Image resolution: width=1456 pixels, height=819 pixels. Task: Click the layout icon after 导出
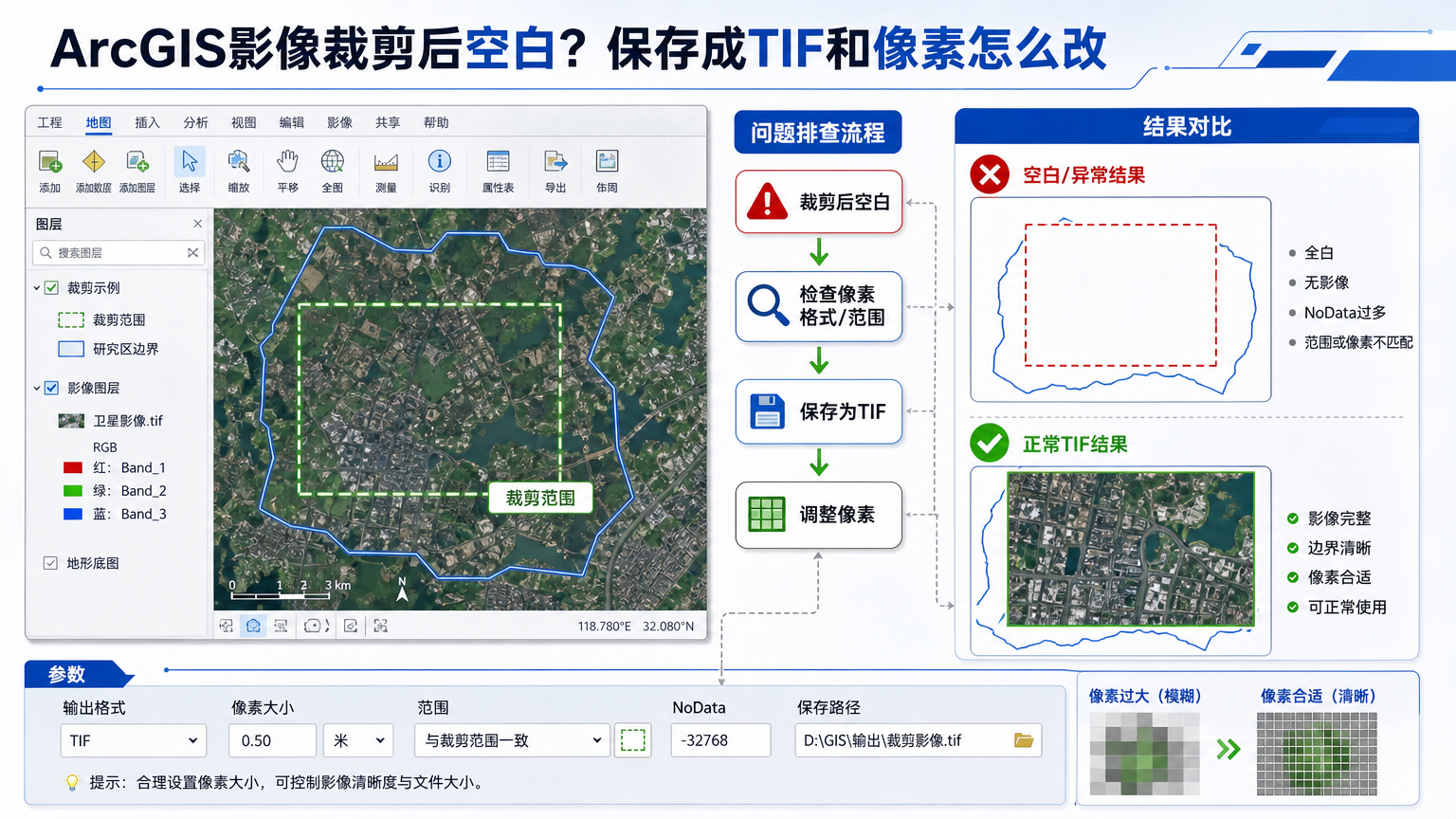[x=607, y=161]
